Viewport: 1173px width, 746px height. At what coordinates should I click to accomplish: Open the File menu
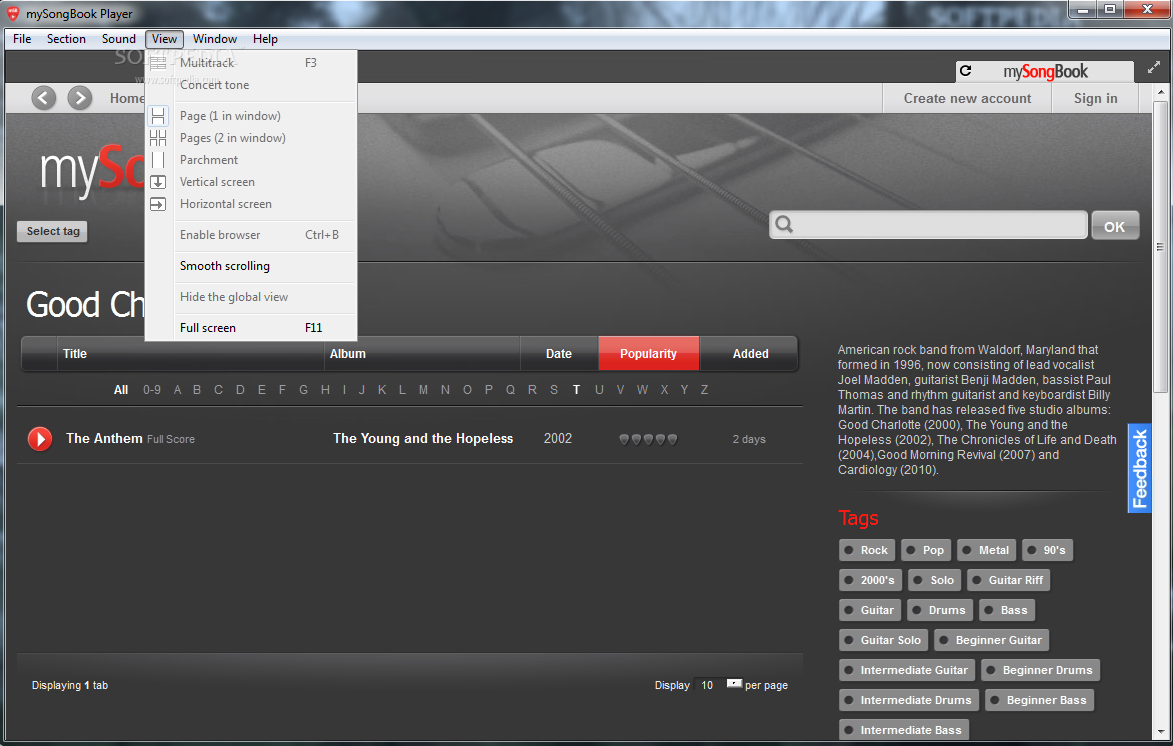tap(22, 39)
